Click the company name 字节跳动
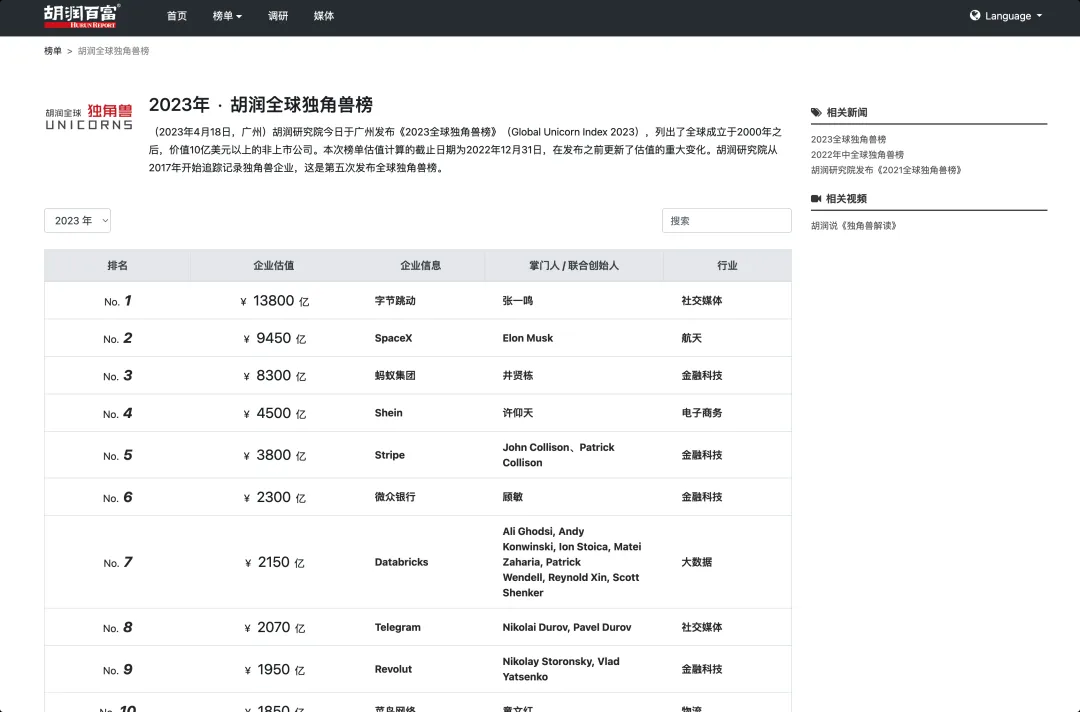Viewport: 1080px width, 712px height. [x=395, y=301]
